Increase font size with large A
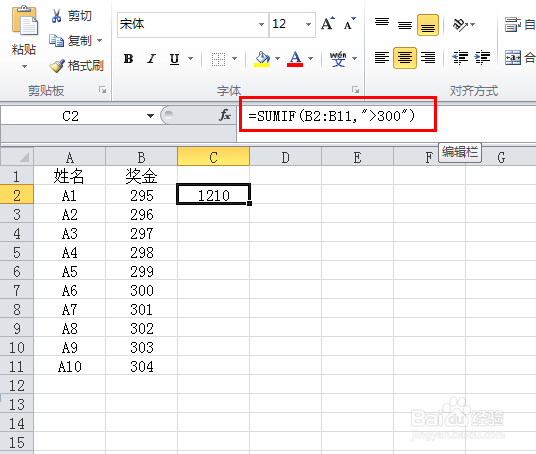This screenshot has width=536, height=454. (x=328, y=24)
